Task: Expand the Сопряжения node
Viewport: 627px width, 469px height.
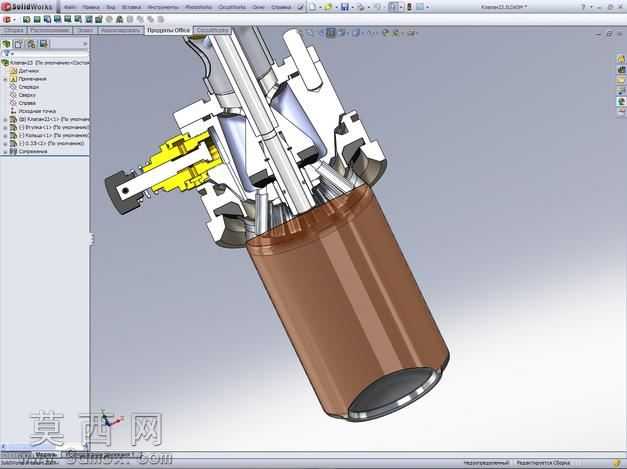Action: 5,152
